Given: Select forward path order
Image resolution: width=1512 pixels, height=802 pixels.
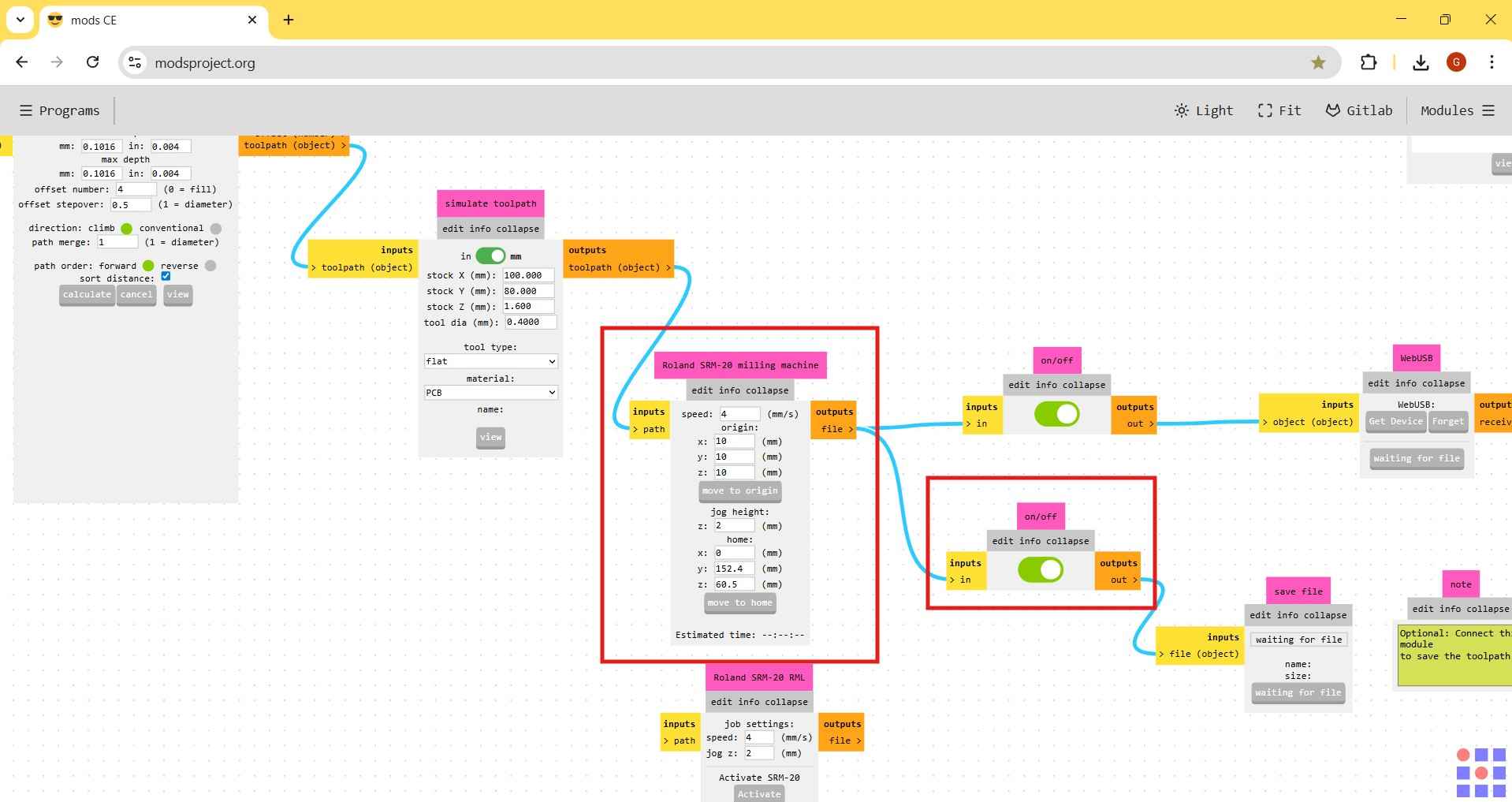Looking at the screenshot, I should 147,266.
